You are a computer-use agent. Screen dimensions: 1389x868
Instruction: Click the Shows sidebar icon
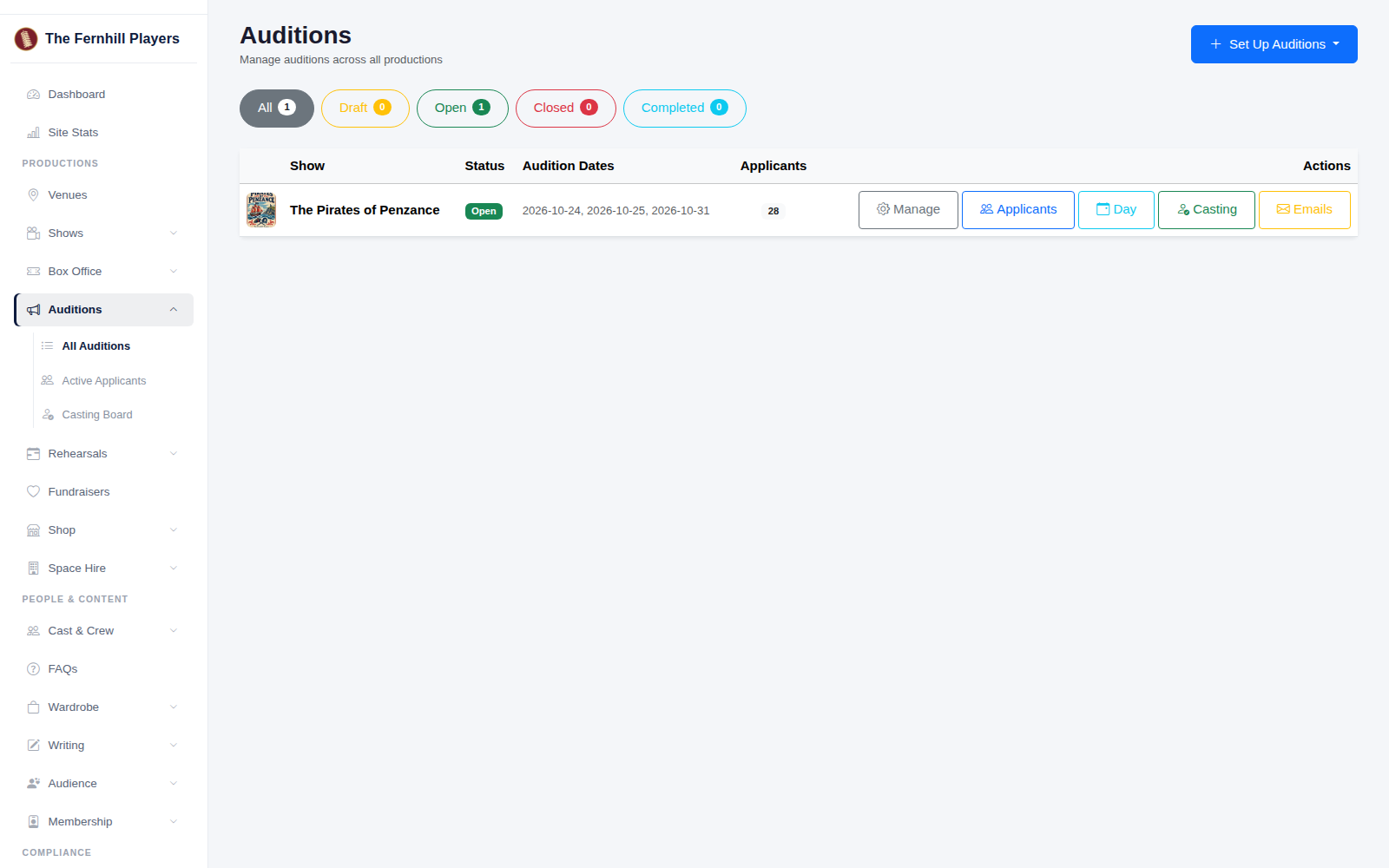tap(33, 233)
